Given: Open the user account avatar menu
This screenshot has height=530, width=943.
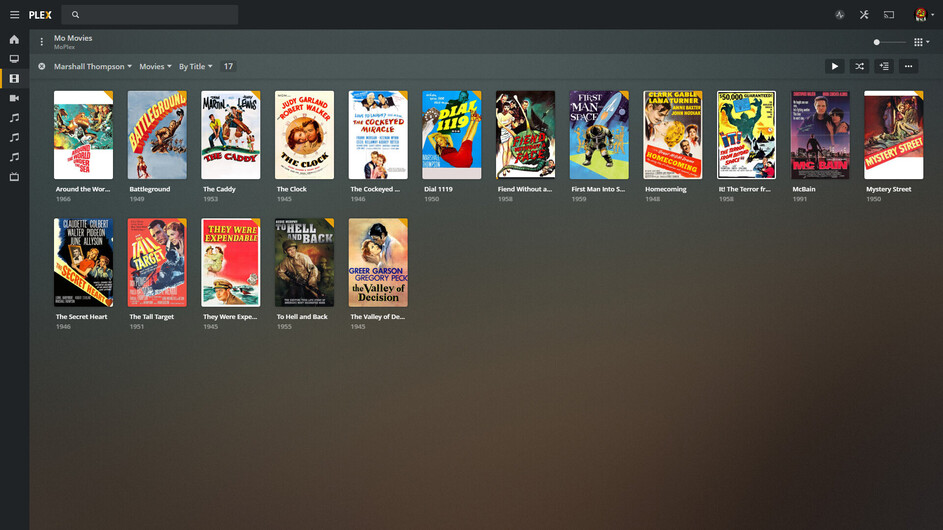Looking at the screenshot, I should 922,15.
